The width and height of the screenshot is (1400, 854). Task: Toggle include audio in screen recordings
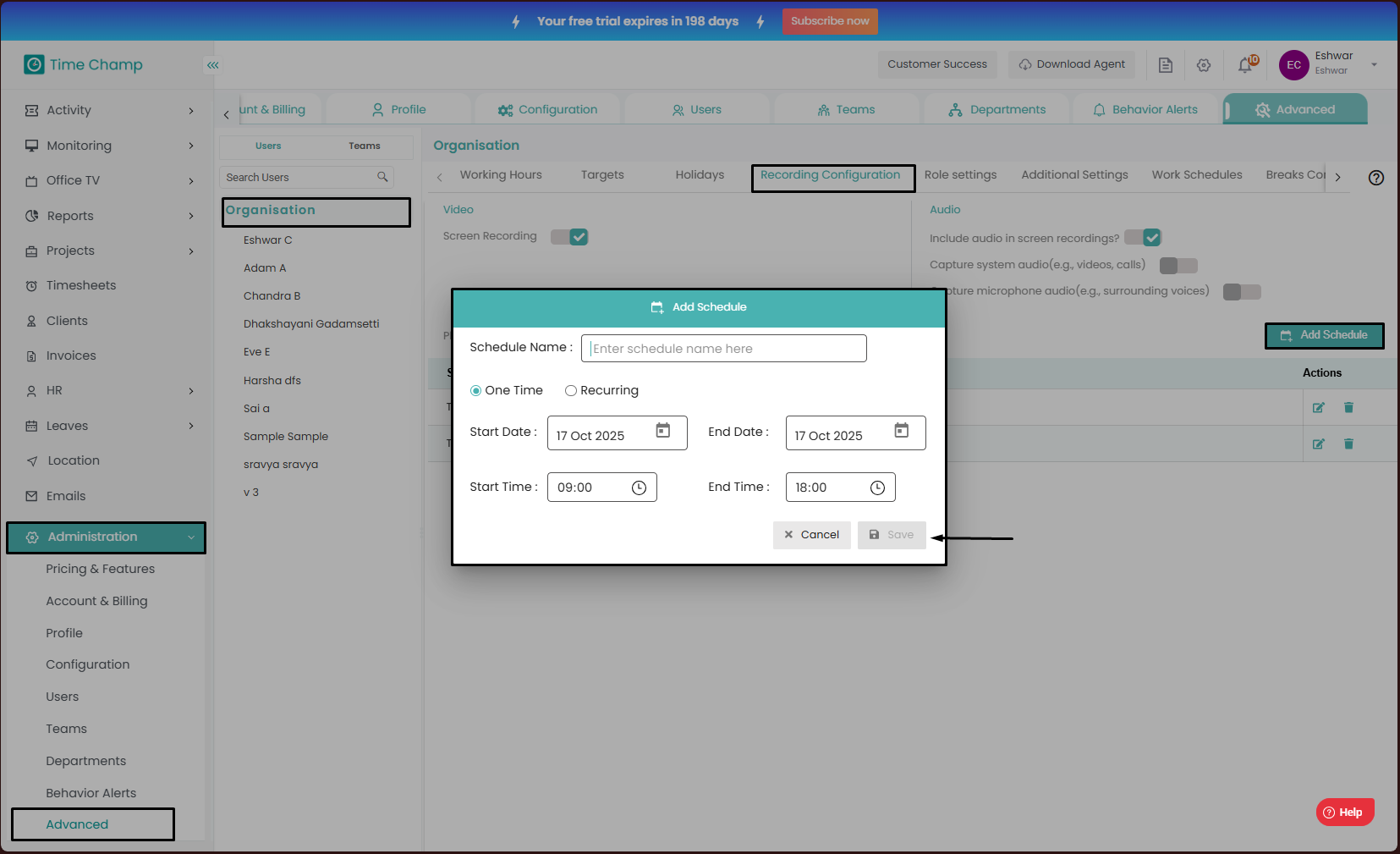[x=1143, y=238]
